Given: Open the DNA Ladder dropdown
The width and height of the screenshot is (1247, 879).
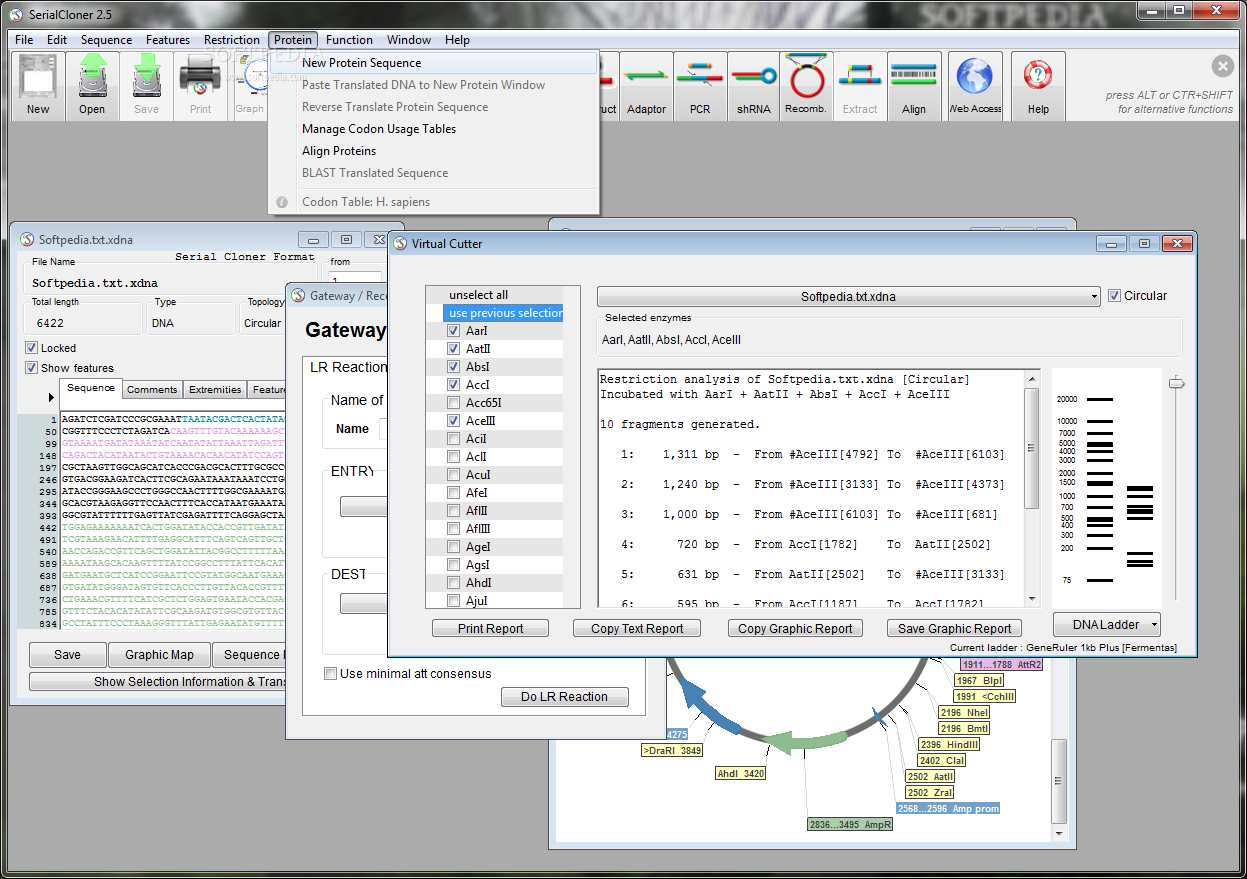Looking at the screenshot, I should point(1106,625).
